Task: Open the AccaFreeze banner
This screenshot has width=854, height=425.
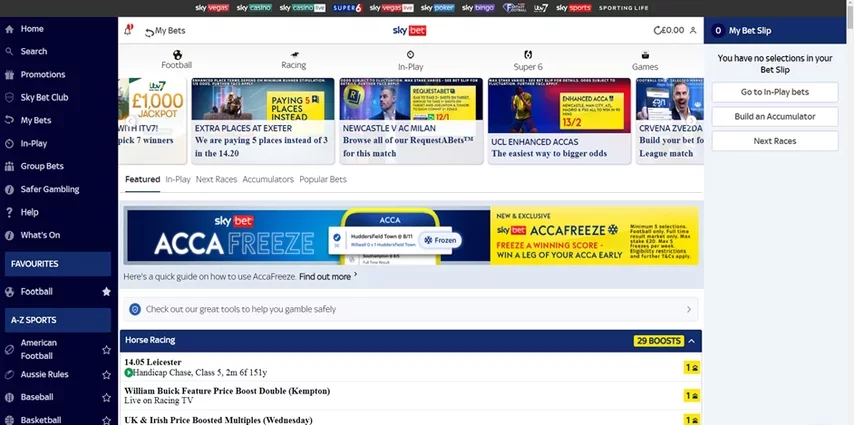Action: tap(412, 236)
